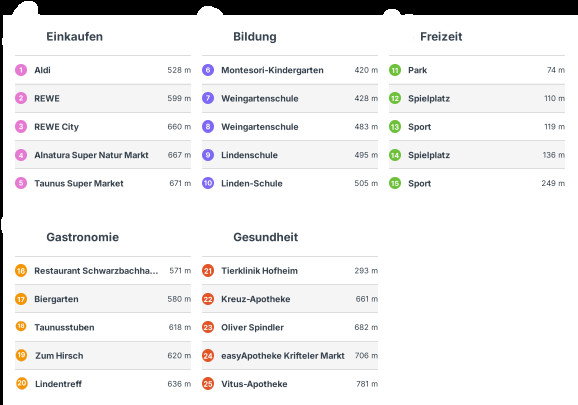Viewport: 578px width, 405px height.
Task: Click the Kreuz-Apotheke list entry
Action: (290, 299)
